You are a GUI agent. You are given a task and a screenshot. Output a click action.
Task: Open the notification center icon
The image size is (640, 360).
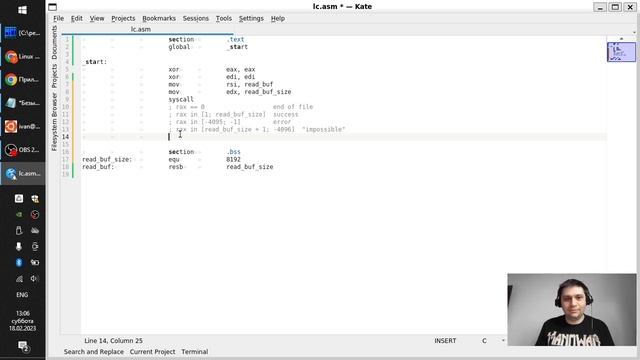coord(23,346)
